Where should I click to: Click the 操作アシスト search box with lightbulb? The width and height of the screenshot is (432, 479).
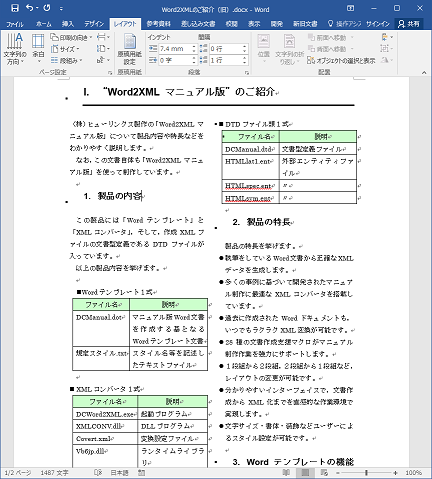(344, 24)
